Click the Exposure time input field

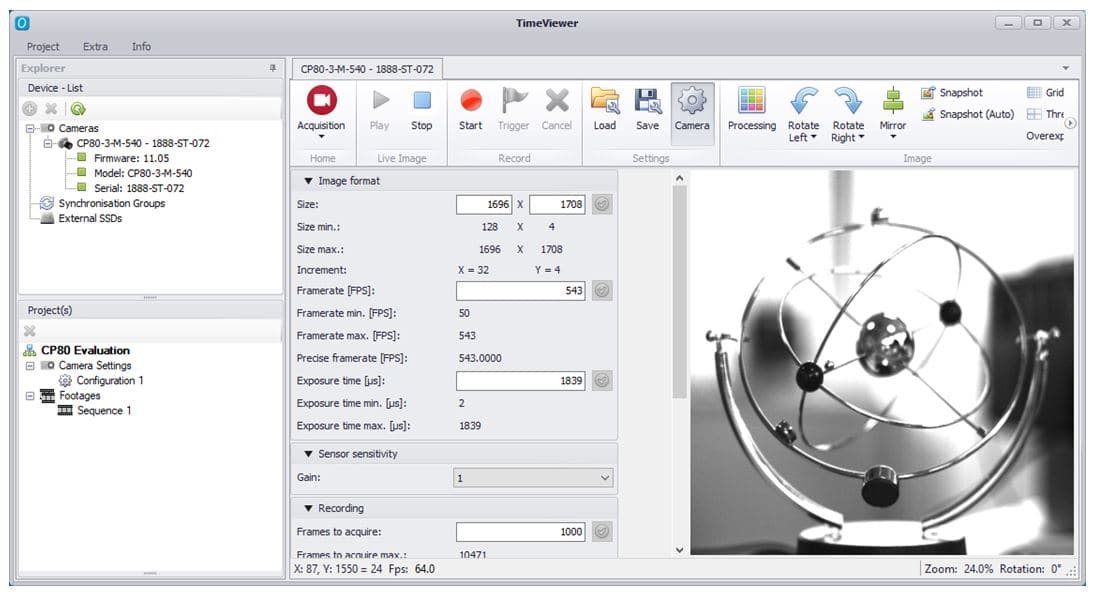(521, 380)
